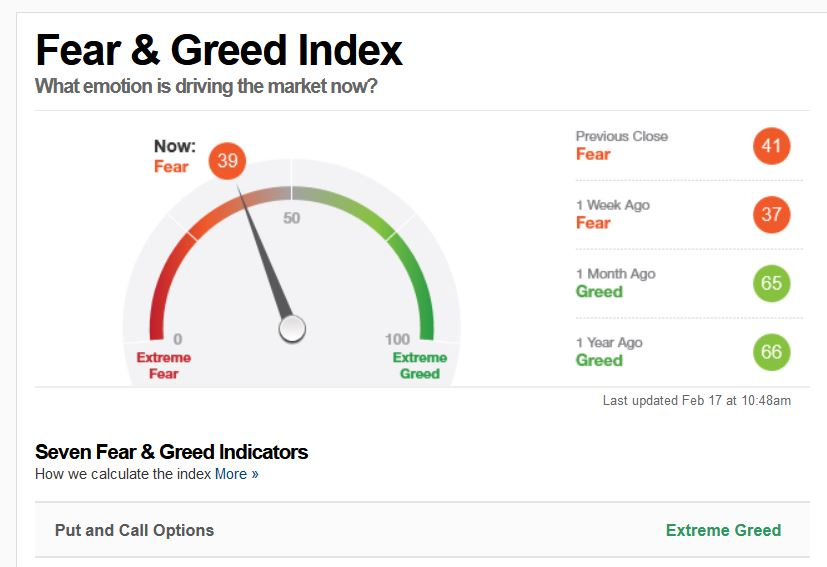Click the 1 Month Ago 65 green circle
Image resolution: width=827 pixels, height=567 pixels.
[771, 283]
